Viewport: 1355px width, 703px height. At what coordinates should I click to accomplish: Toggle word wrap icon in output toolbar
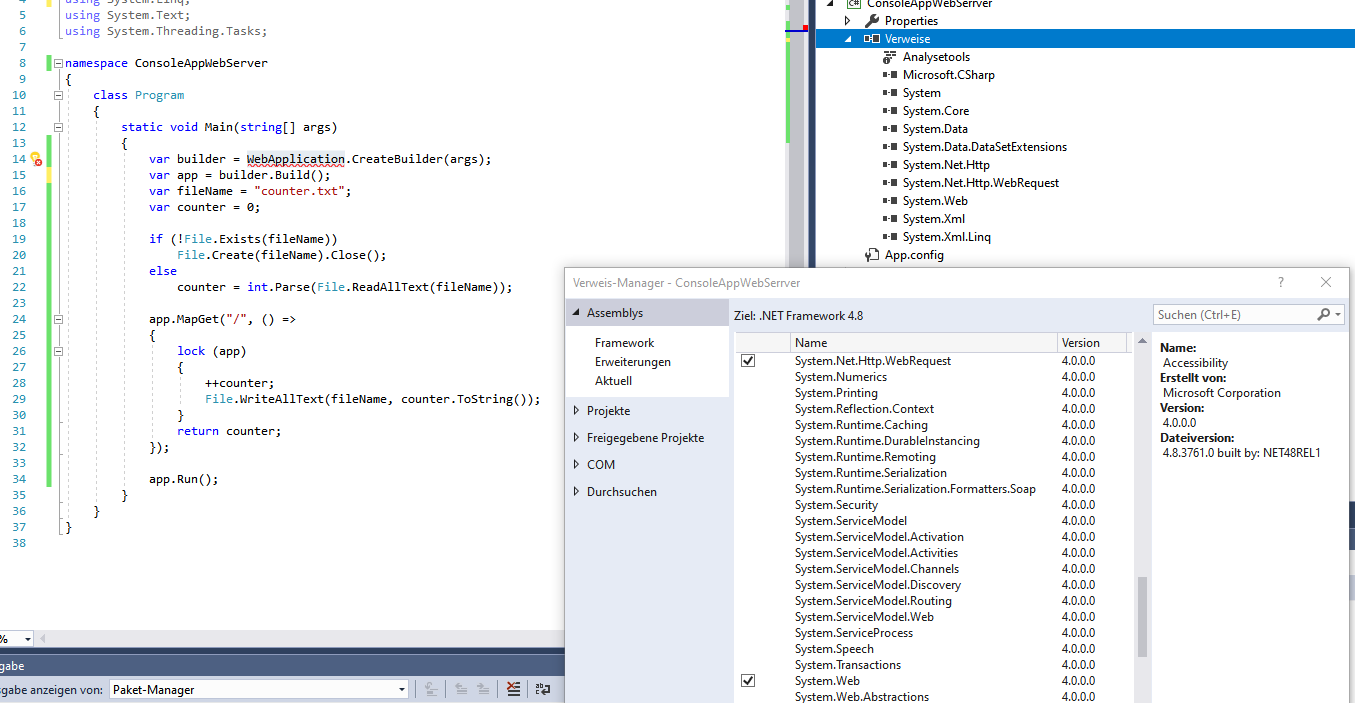tap(542, 689)
